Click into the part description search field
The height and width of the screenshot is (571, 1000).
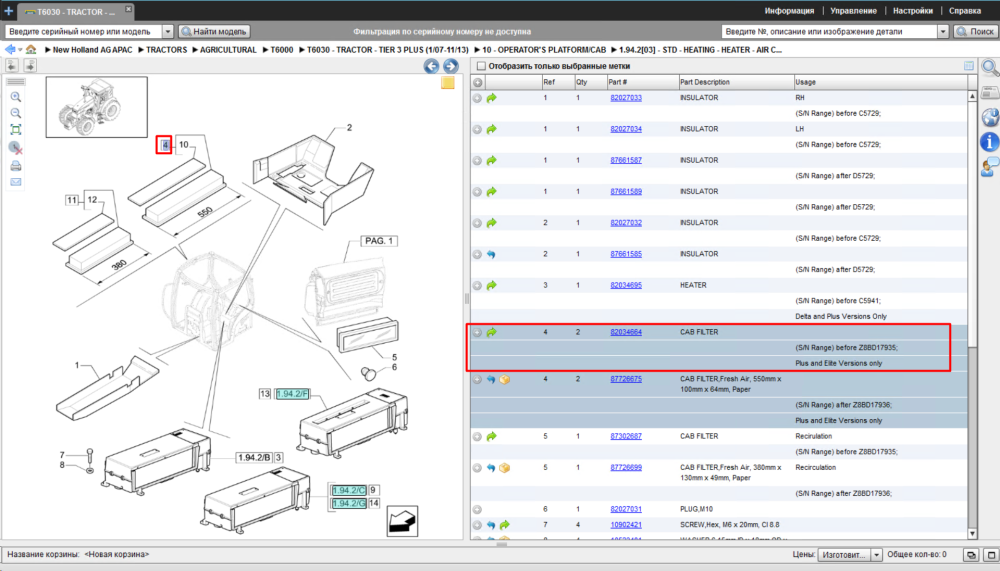click(830, 31)
